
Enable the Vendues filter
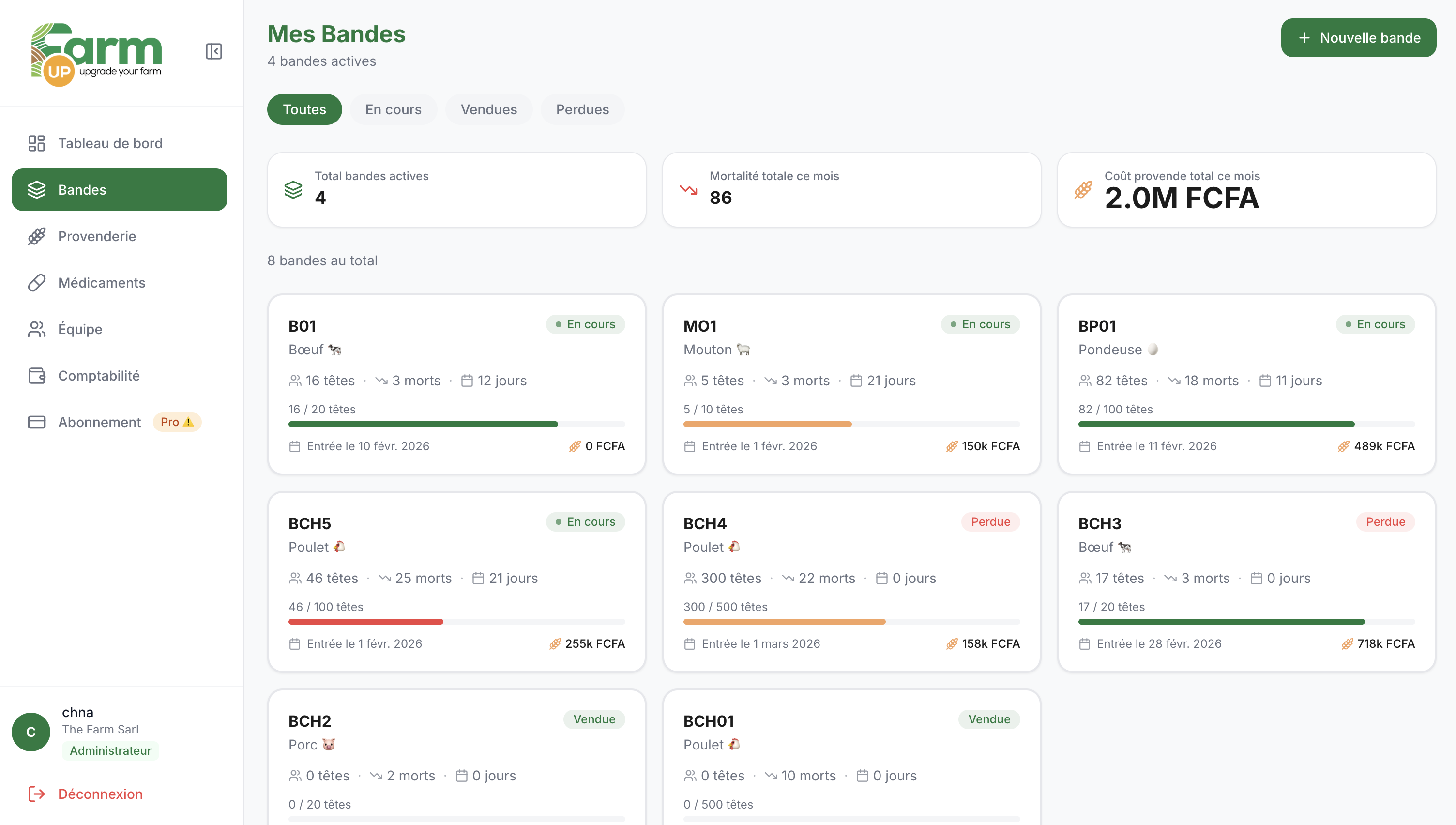tap(489, 109)
